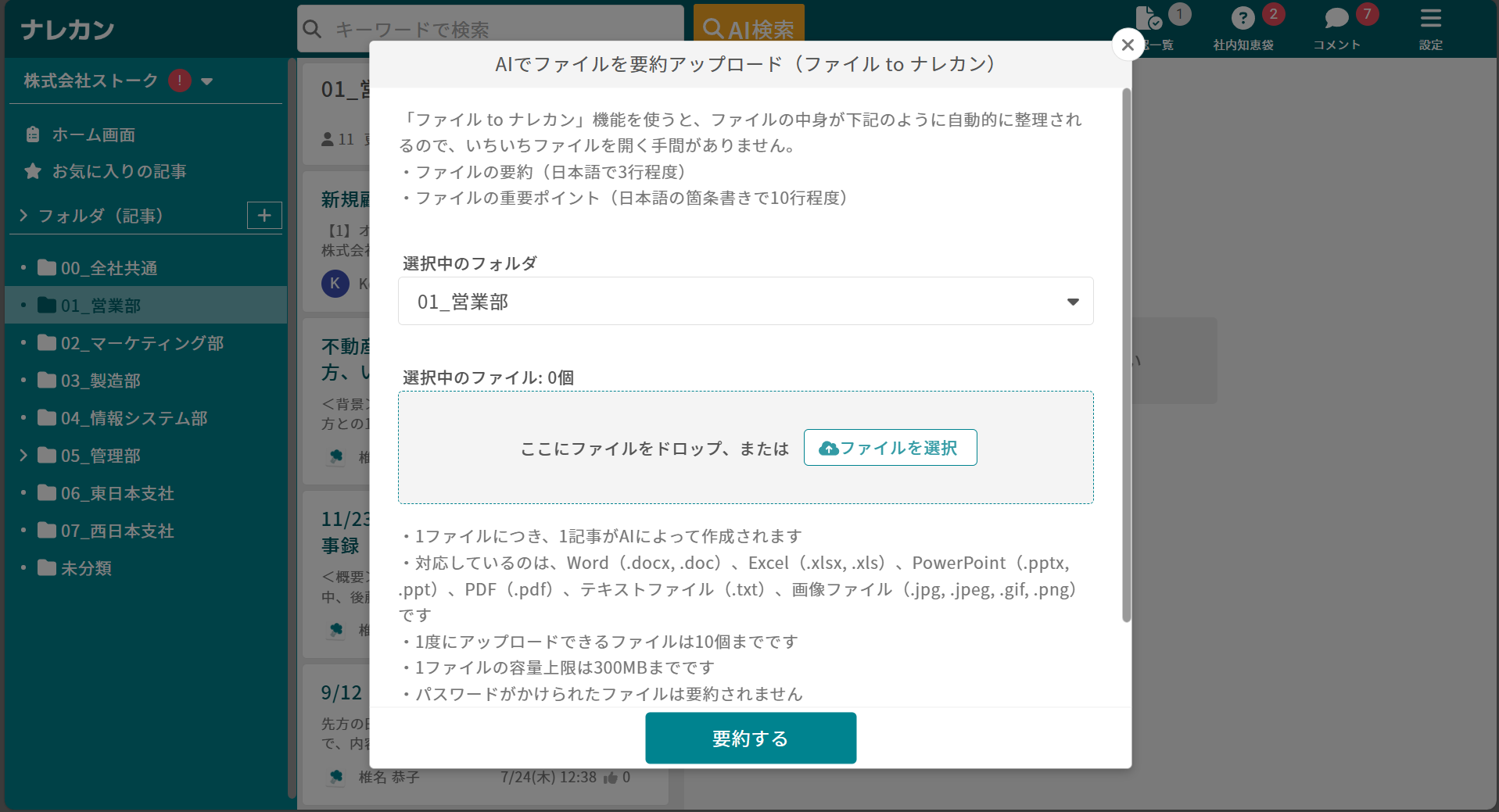Open the ホーム画面 home menu item
This screenshot has height=812, width=1499.
93,135
